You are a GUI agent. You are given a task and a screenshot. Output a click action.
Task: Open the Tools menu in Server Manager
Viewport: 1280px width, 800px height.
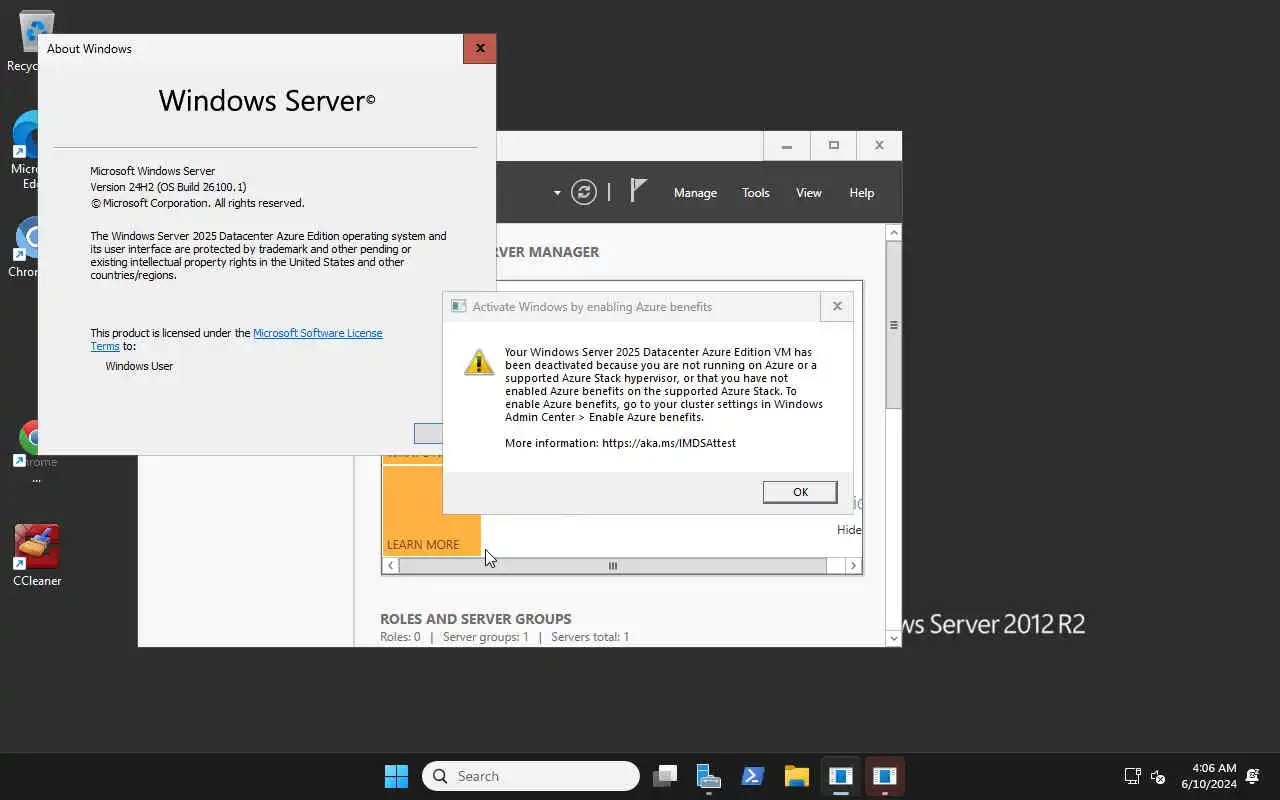click(756, 193)
